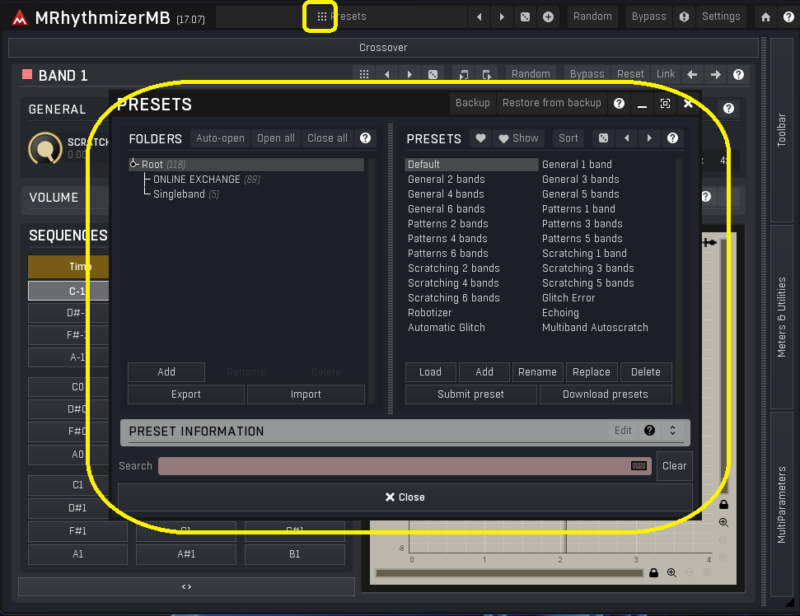Open the on-screen keyboard icon in search field
Viewport: 800px width, 616px height.
tap(638, 466)
